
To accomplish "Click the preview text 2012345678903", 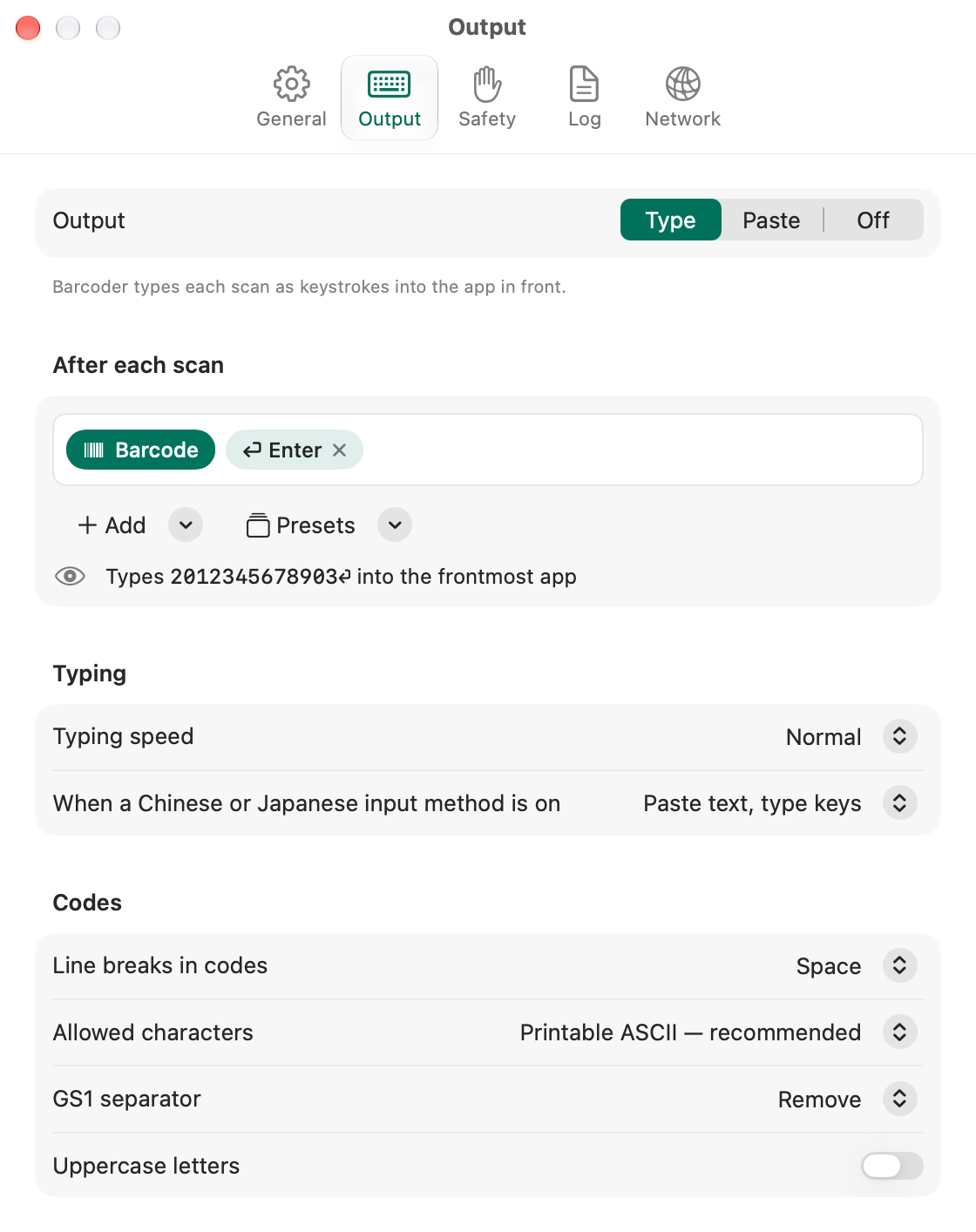I will pyautogui.click(x=254, y=577).
